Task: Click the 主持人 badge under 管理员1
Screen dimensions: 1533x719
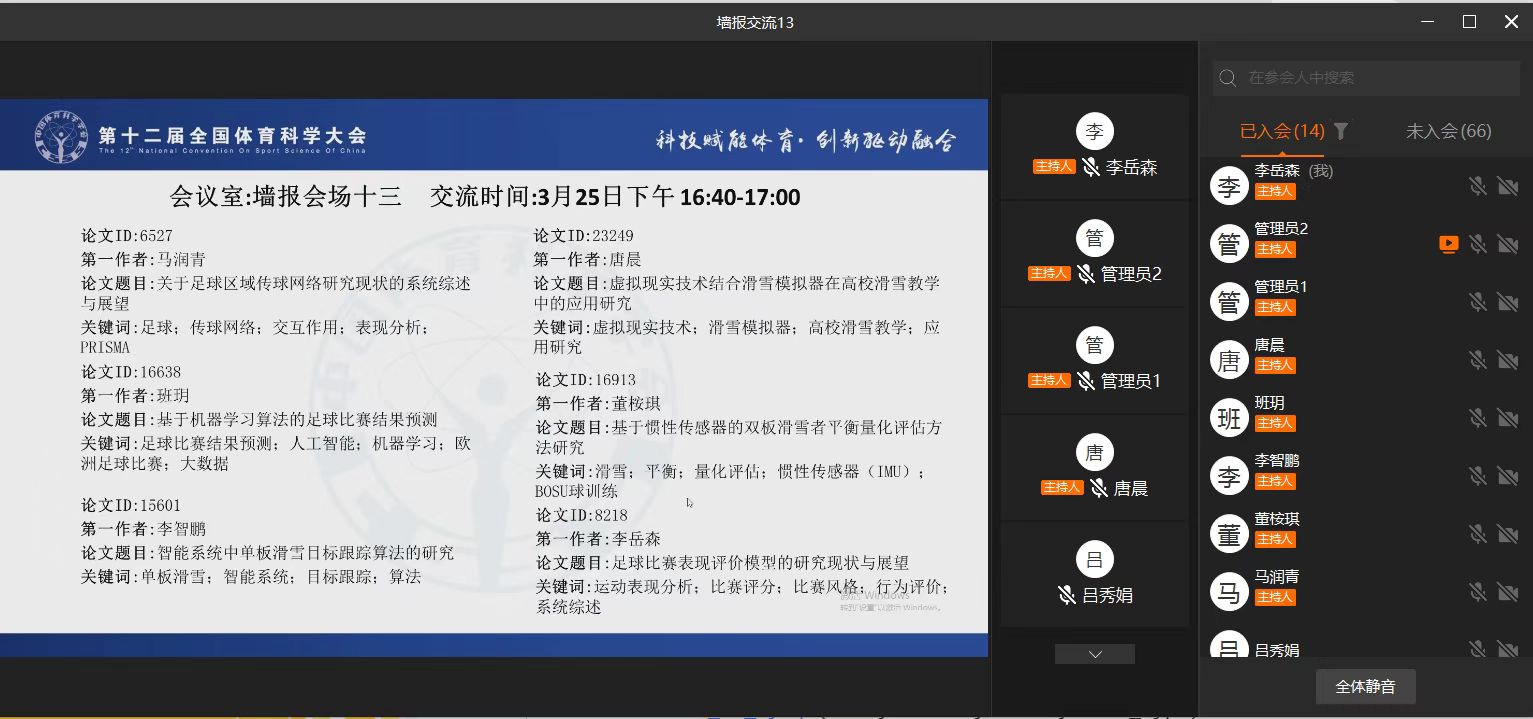Action: coord(1275,306)
